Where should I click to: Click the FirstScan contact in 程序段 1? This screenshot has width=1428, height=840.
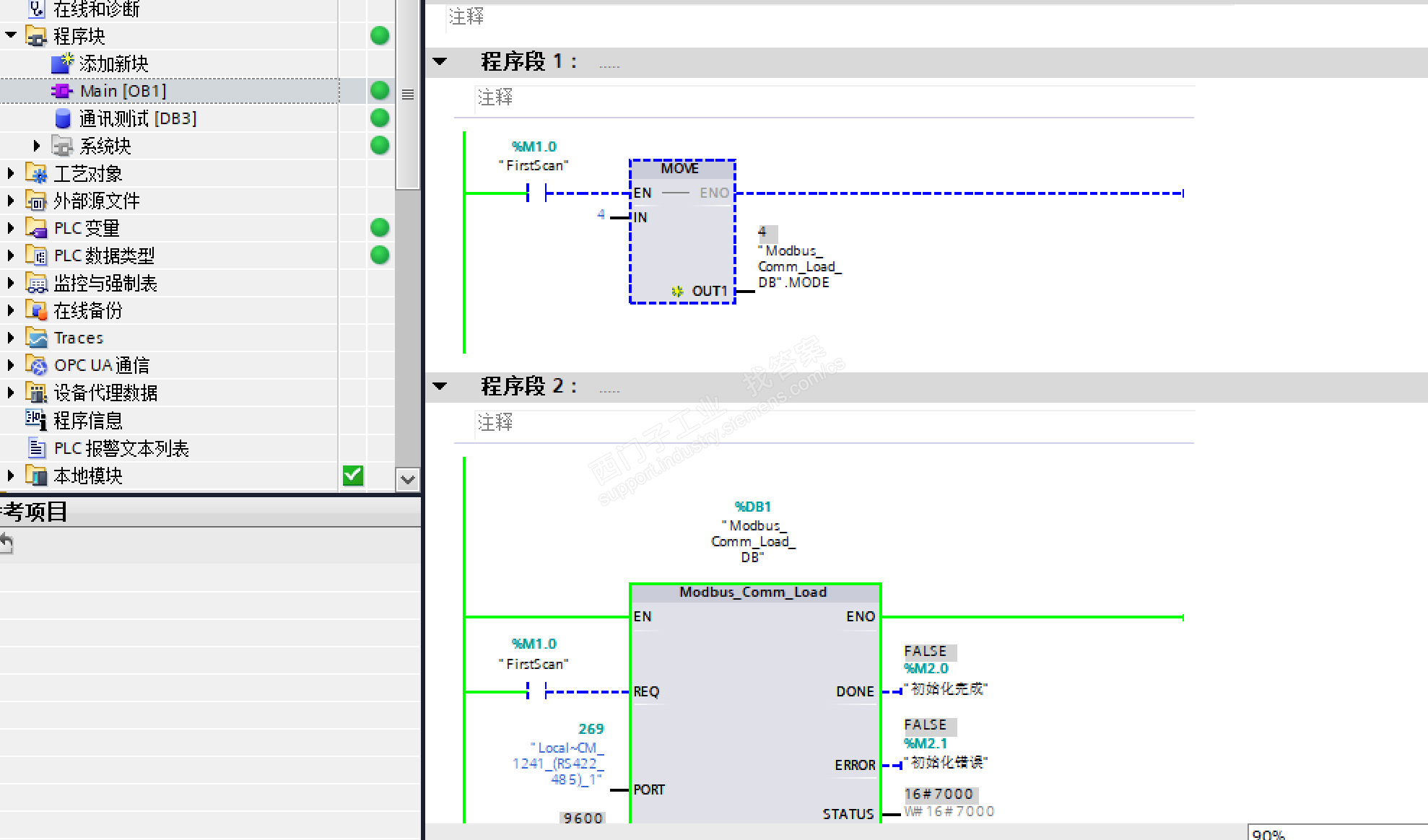(536, 193)
